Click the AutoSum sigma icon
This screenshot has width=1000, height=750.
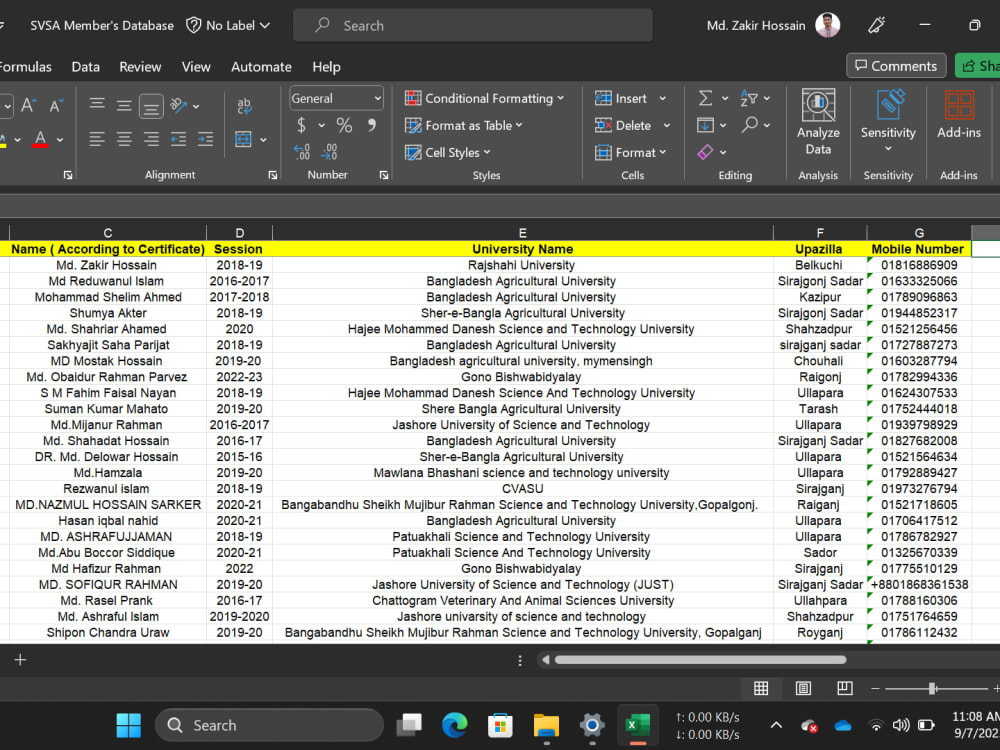point(705,98)
